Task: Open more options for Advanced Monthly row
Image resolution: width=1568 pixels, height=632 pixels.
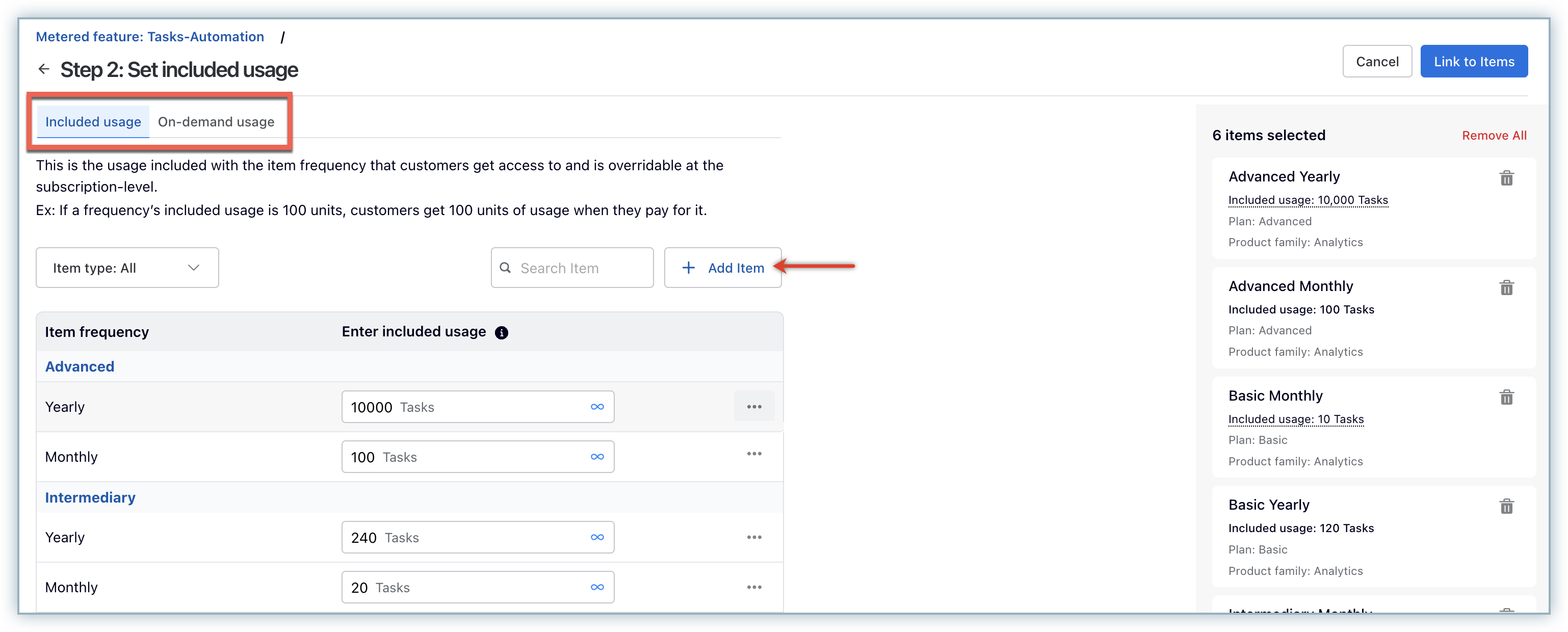Action: point(754,454)
